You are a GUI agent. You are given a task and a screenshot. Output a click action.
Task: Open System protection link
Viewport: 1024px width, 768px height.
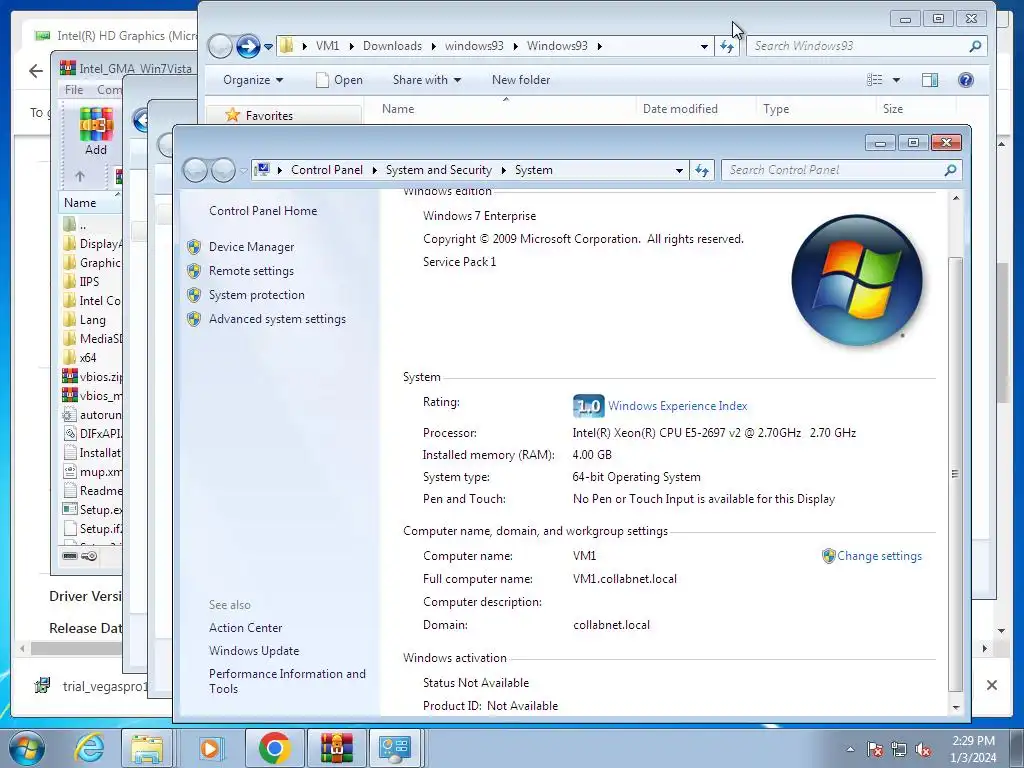[257, 295]
